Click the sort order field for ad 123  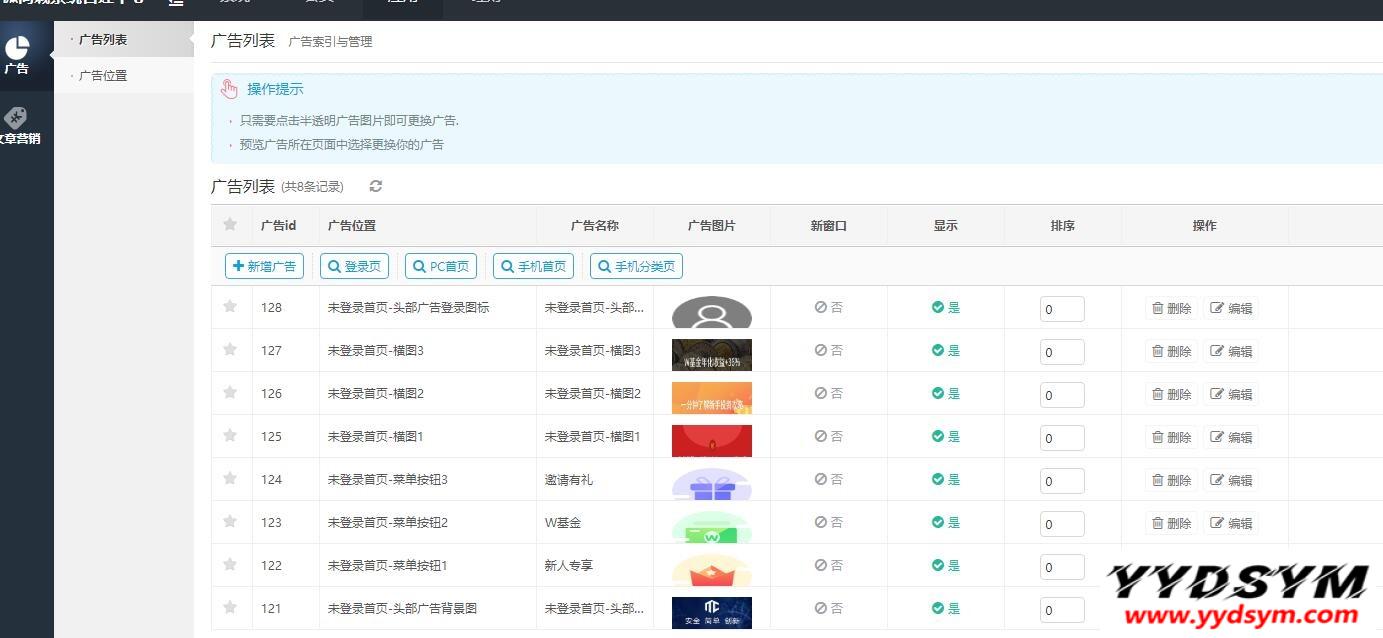pyautogui.click(x=1062, y=524)
